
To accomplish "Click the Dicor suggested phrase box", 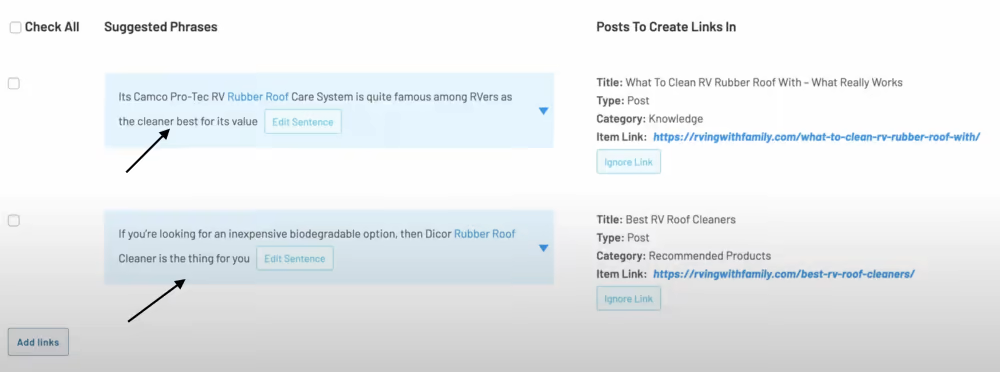I will (x=329, y=248).
